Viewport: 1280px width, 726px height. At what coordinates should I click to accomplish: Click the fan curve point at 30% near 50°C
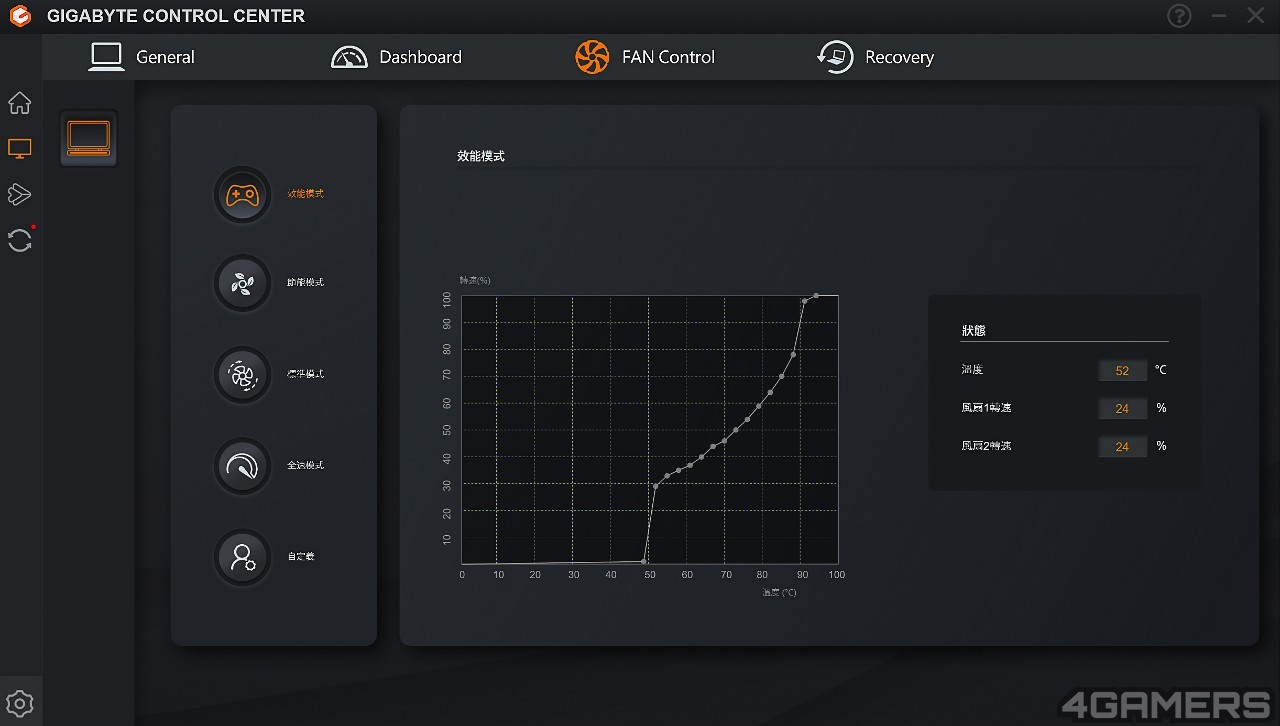click(x=656, y=486)
